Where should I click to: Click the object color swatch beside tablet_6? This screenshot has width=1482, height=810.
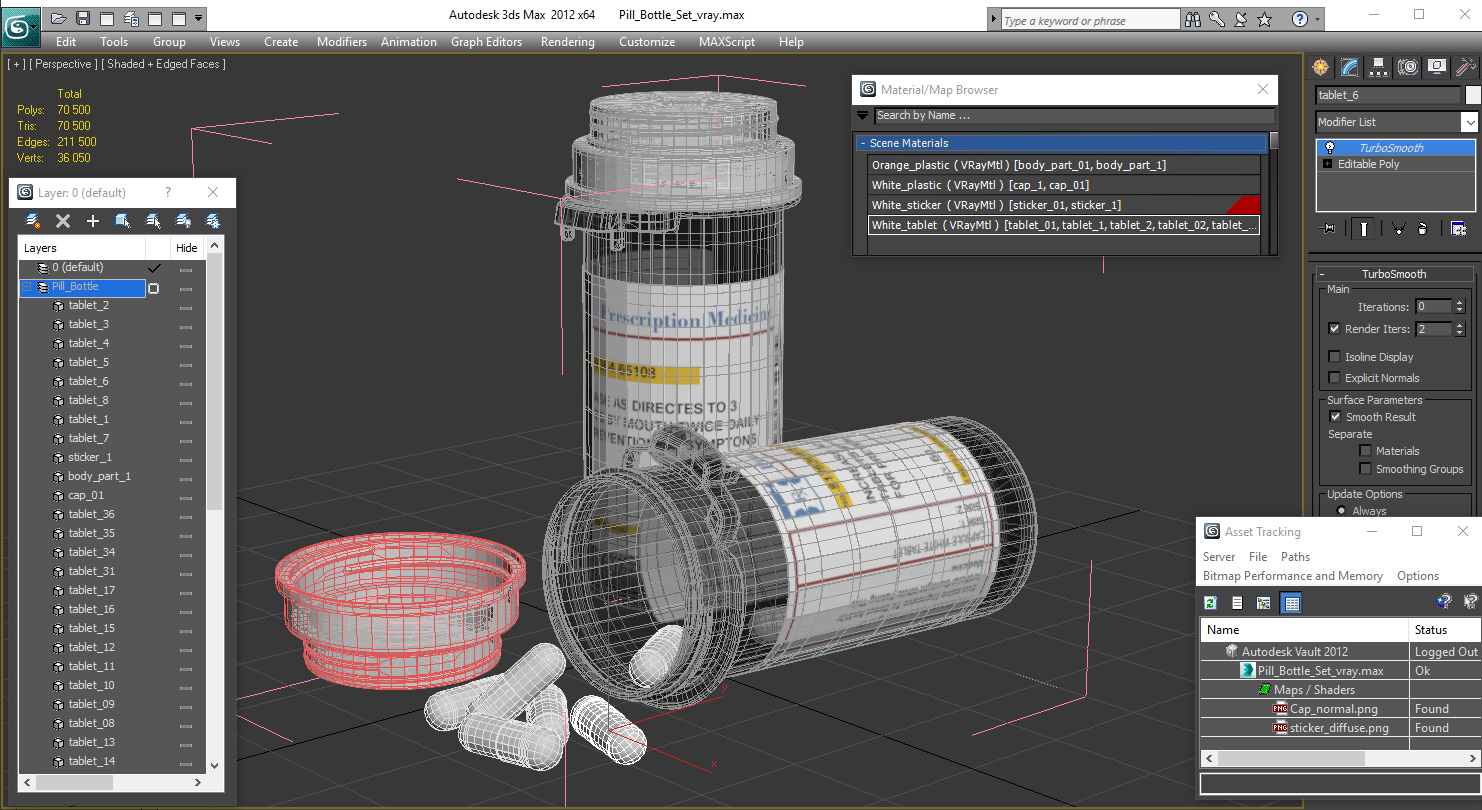1472,95
